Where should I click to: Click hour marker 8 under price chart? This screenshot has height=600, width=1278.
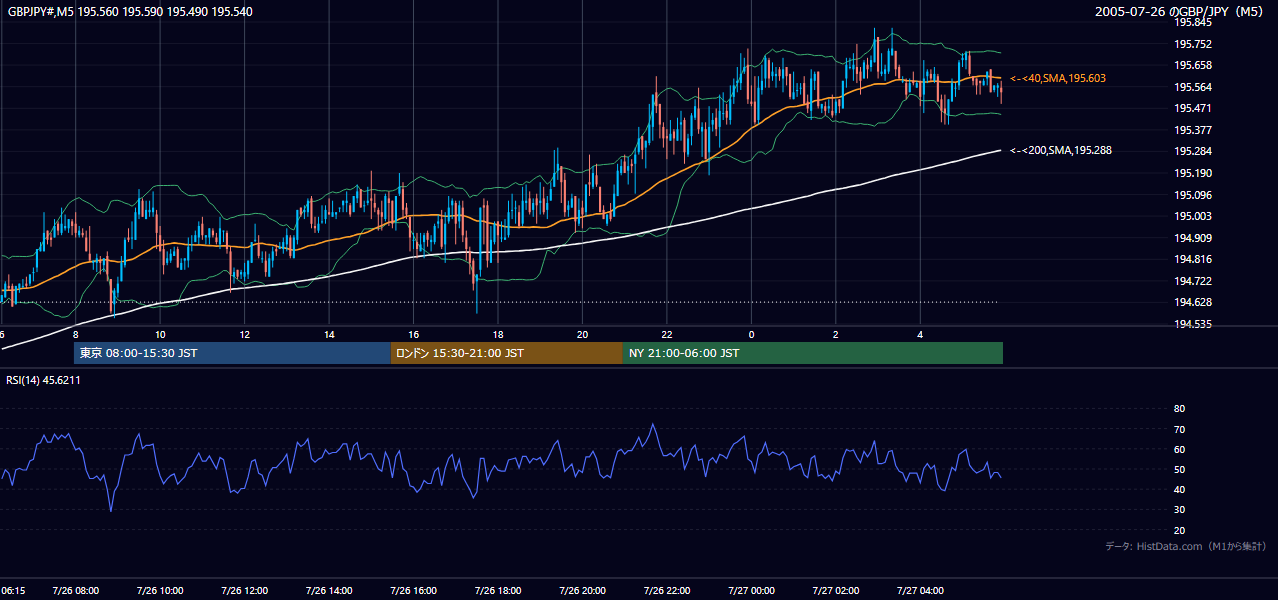pyautogui.click(x=76, y=334)
